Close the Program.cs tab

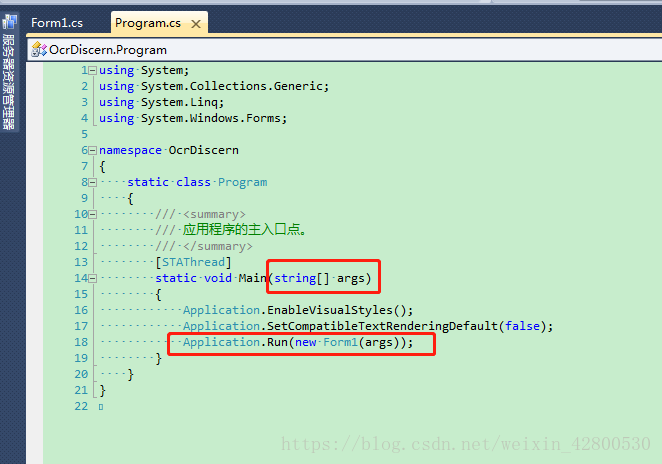pos(195,24)
